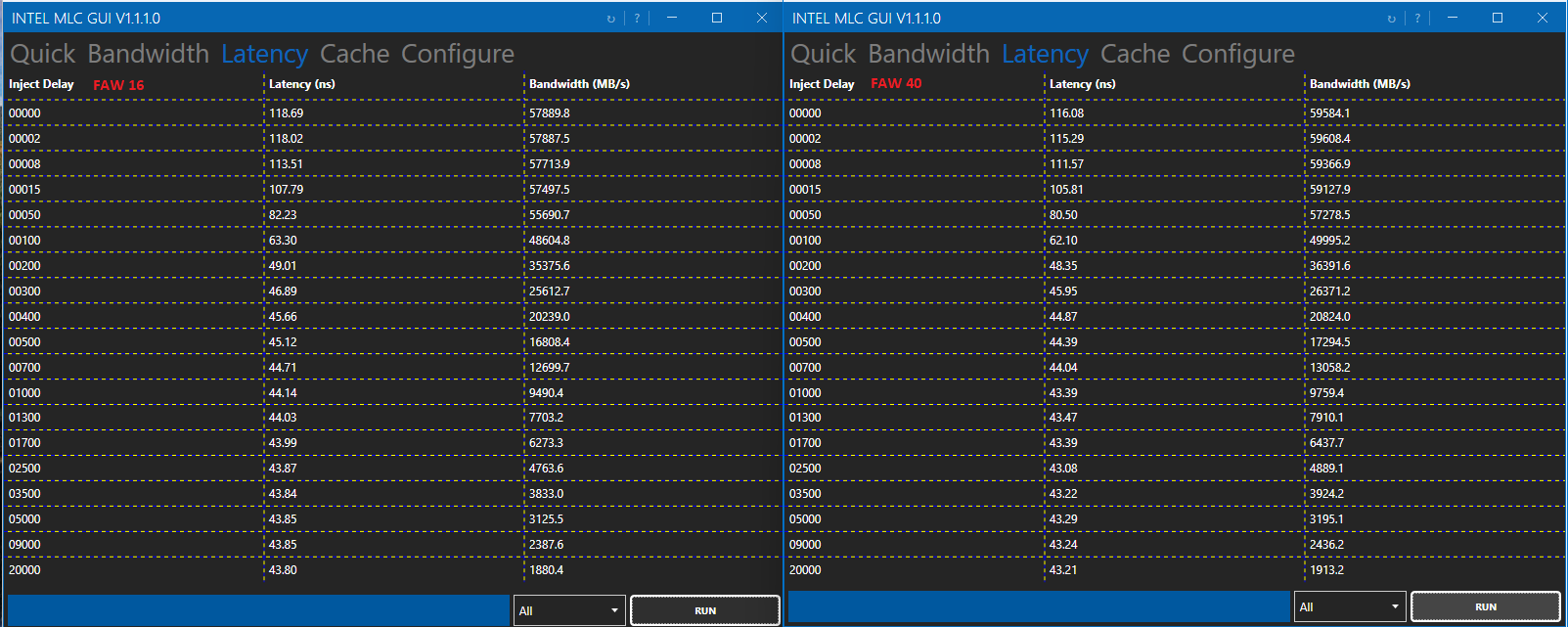Image resolution: width=1568 pixels, height=627 pixels.
Task: Open the Quick tab in the FAW 40 window
Action: [x=824, y=54]
